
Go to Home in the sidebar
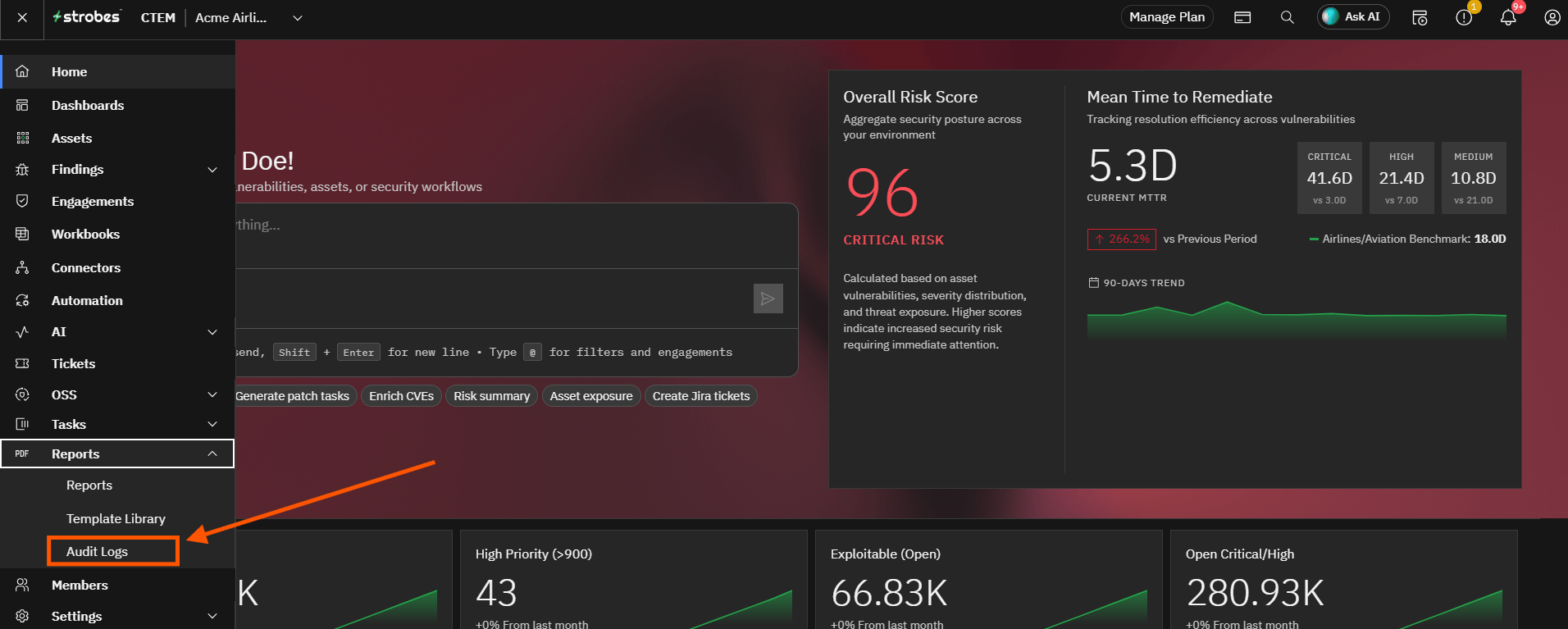[118, 71]
